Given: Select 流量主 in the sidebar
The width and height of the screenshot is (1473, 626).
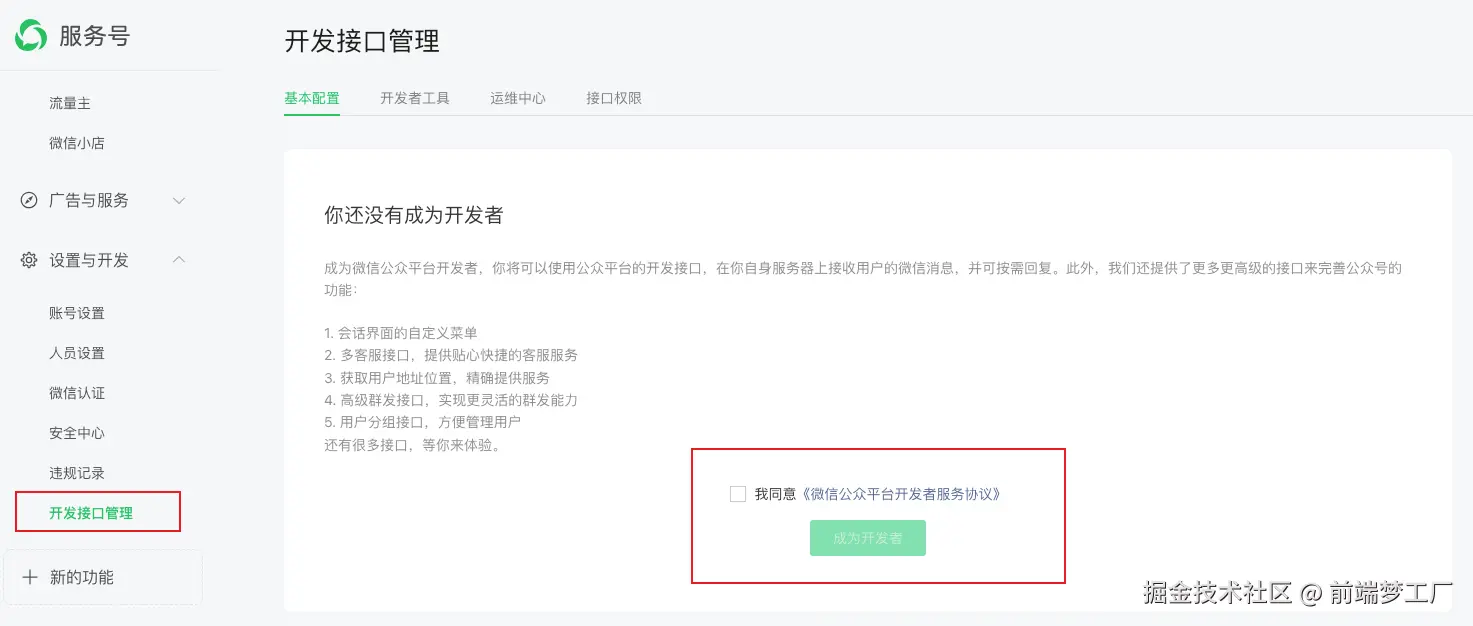Looking at the screenshot, I should (70, 103).
